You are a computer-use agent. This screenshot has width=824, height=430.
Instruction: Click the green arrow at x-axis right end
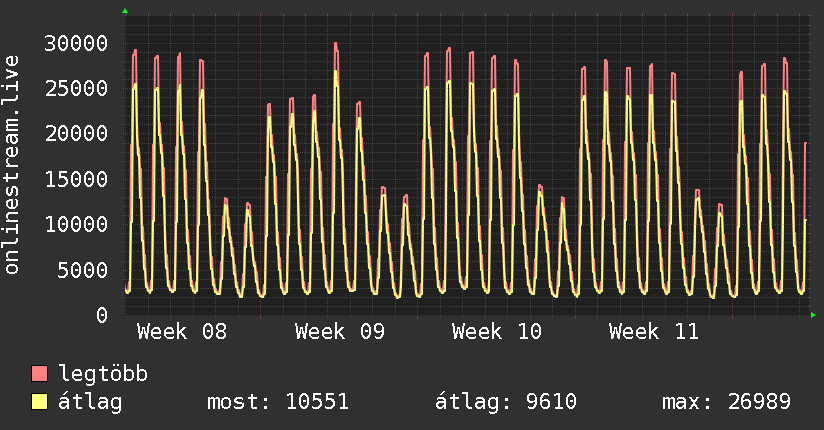click(813, 315)
